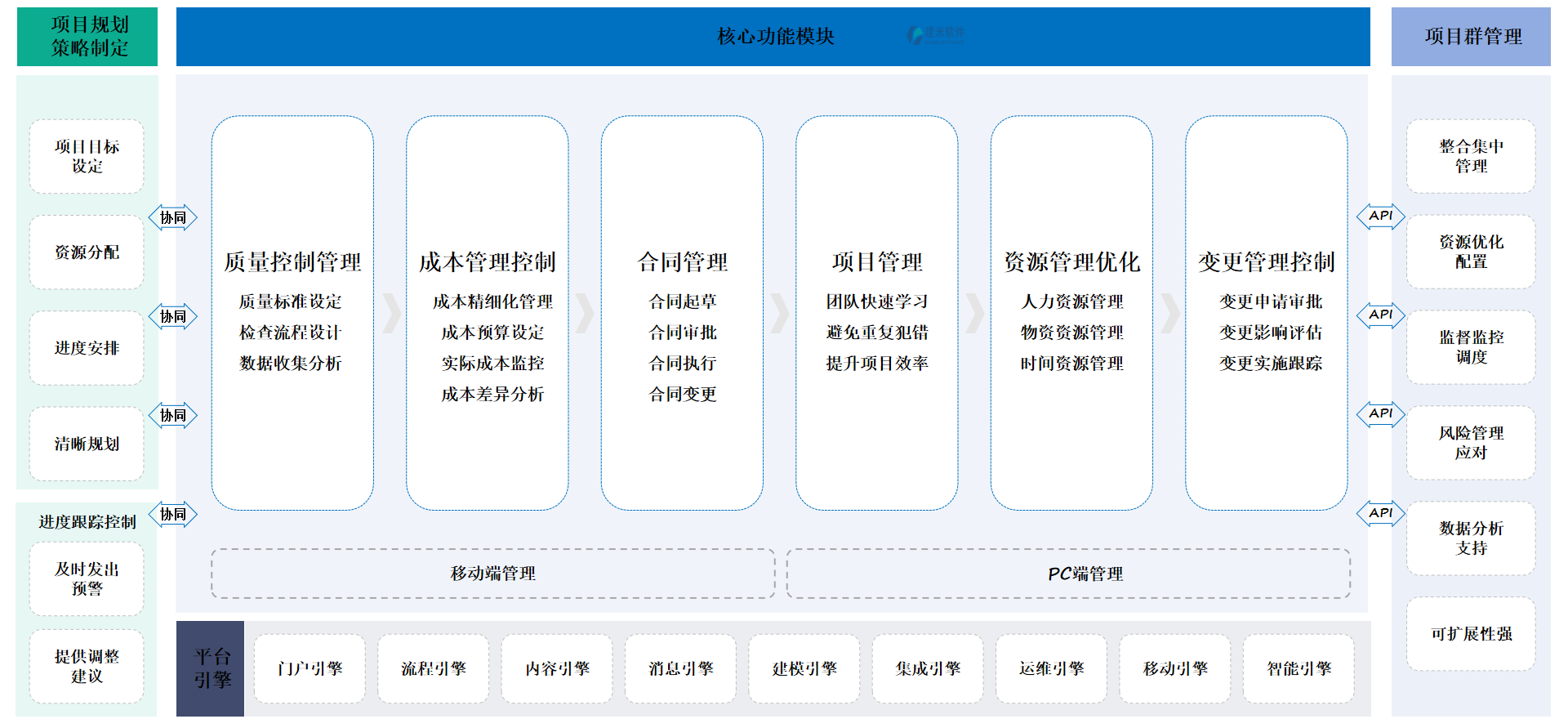
Task: Click 检查流程设计 item
Action: click(x=291, y=333)
